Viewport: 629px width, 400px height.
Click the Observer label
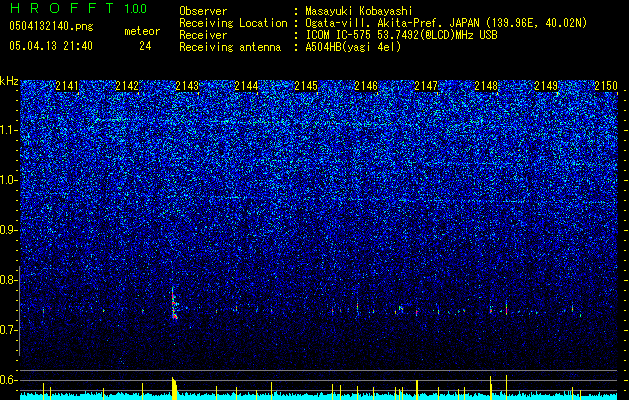click(203, 11)
